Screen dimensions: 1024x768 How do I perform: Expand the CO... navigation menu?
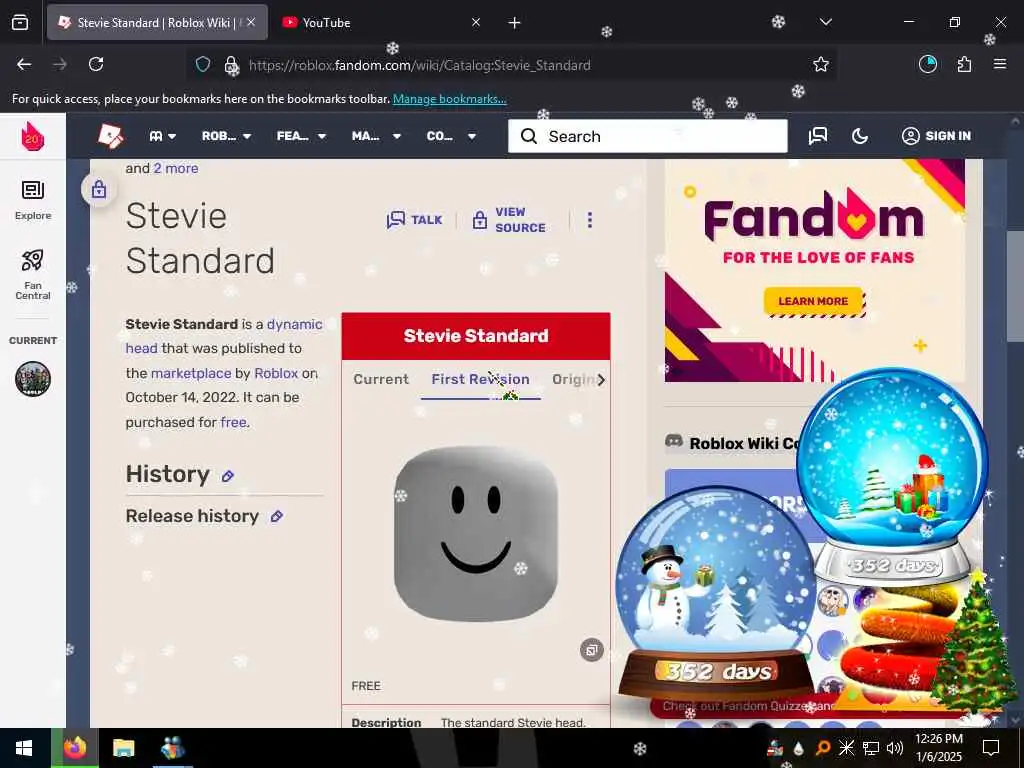coord(451,136)
